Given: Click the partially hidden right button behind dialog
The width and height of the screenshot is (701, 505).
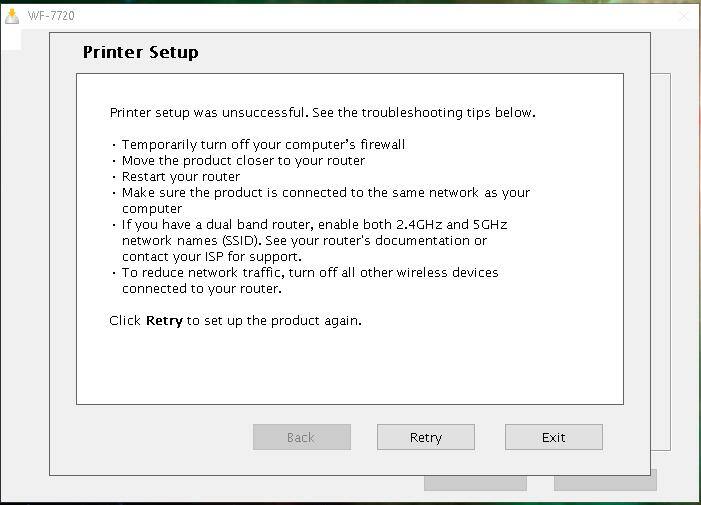Looking at the screenshot, I should point(605,481).
